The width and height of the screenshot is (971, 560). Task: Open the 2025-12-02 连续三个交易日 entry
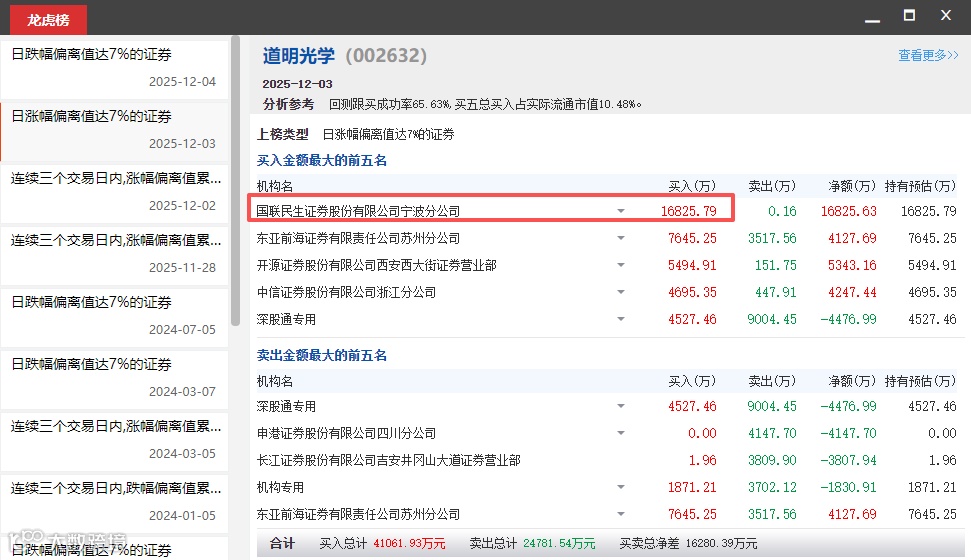coord(114,193)
